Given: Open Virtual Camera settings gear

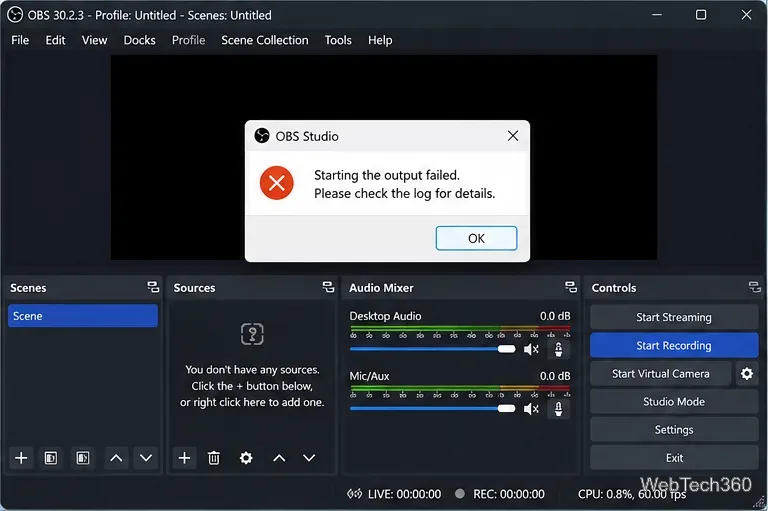Looking at the screenshot, I should (x=747, y=374).
